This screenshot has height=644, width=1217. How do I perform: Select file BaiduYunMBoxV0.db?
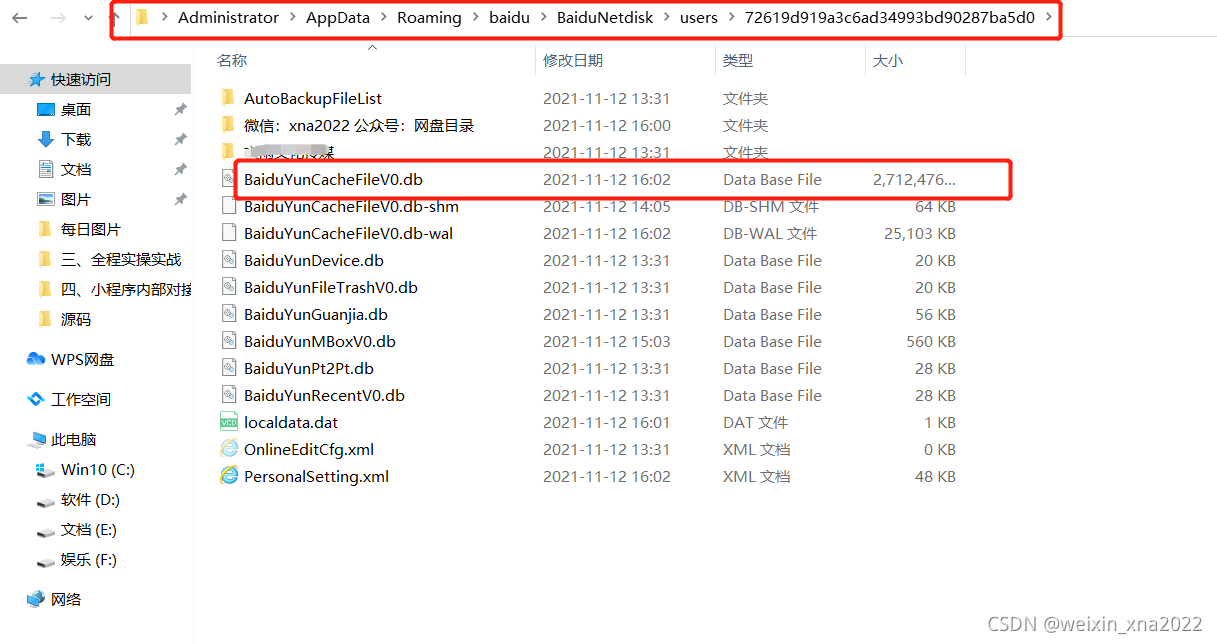coord(320,342)
